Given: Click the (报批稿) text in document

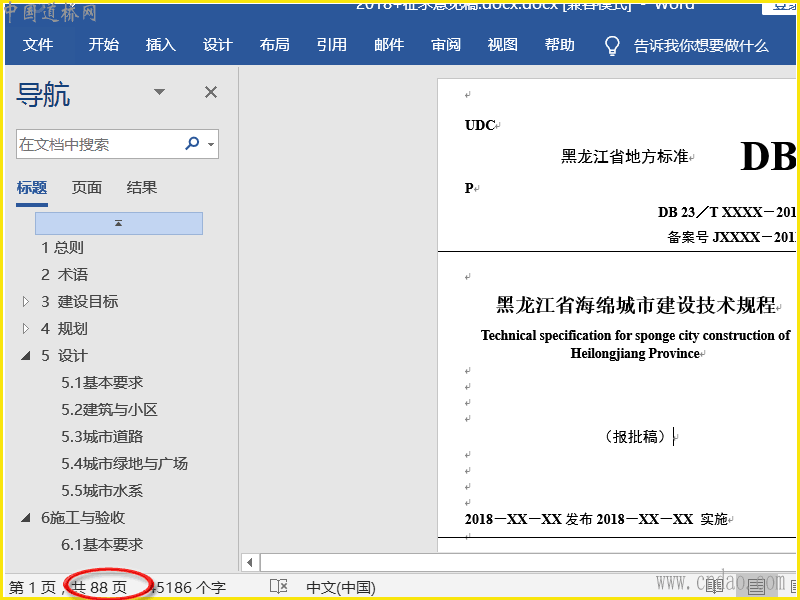Looking at the screenshot, I should coord(636,437).
